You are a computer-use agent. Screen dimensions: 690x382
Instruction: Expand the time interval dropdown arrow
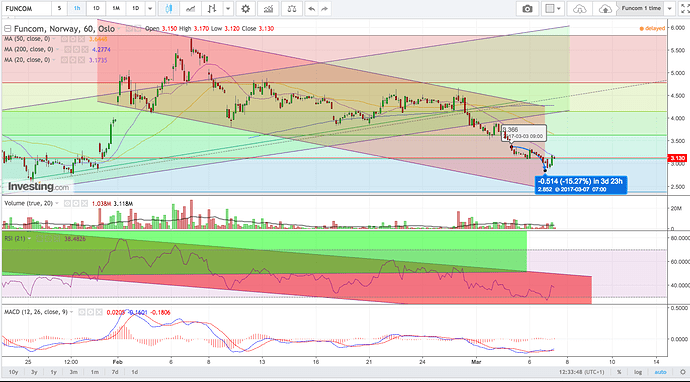point(150,8)
